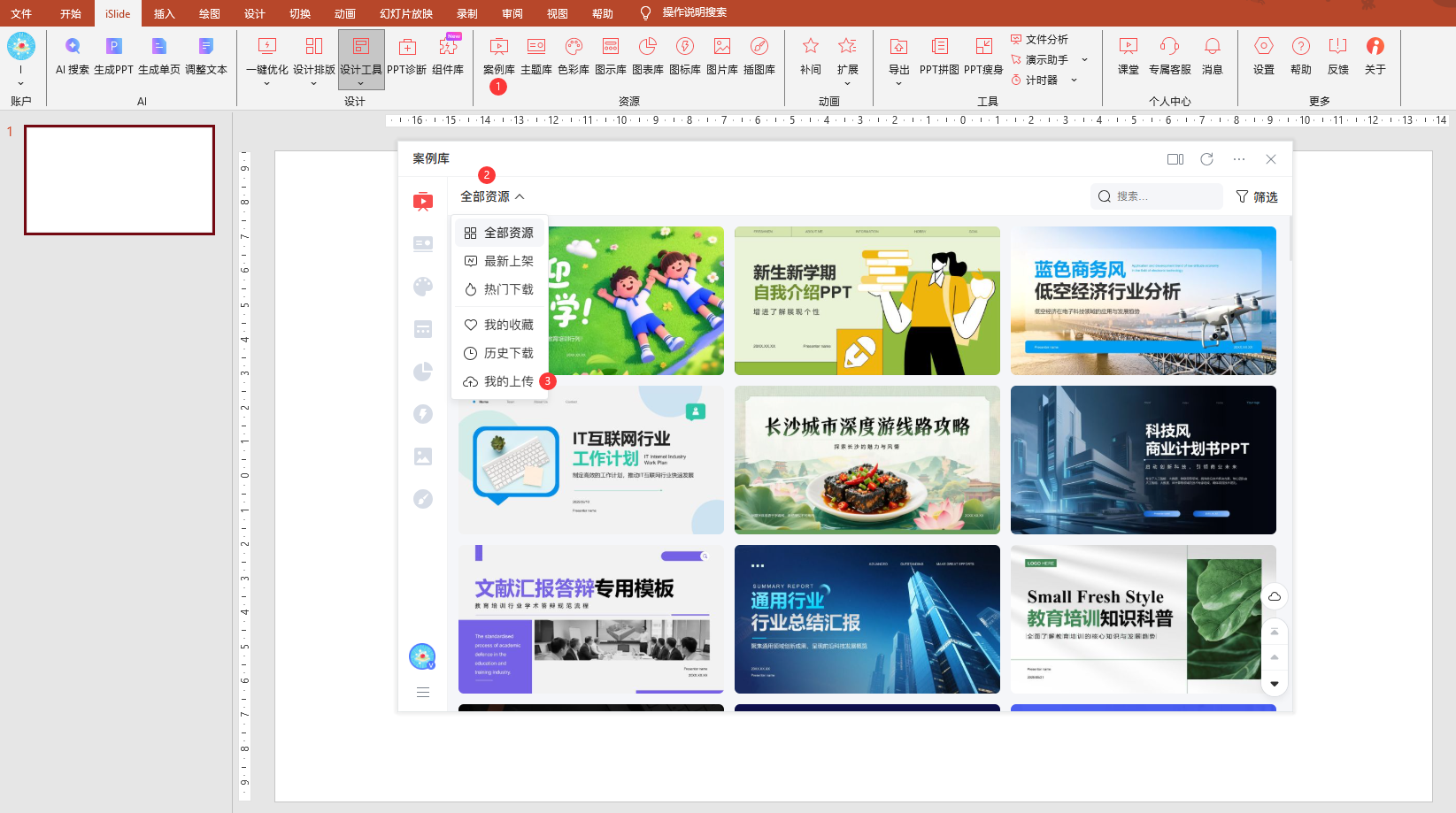Expand the 导出 dropdown arrow
Image resolution: width=1456 pixels, height=813 pixels.
click(x=898, y=83)
